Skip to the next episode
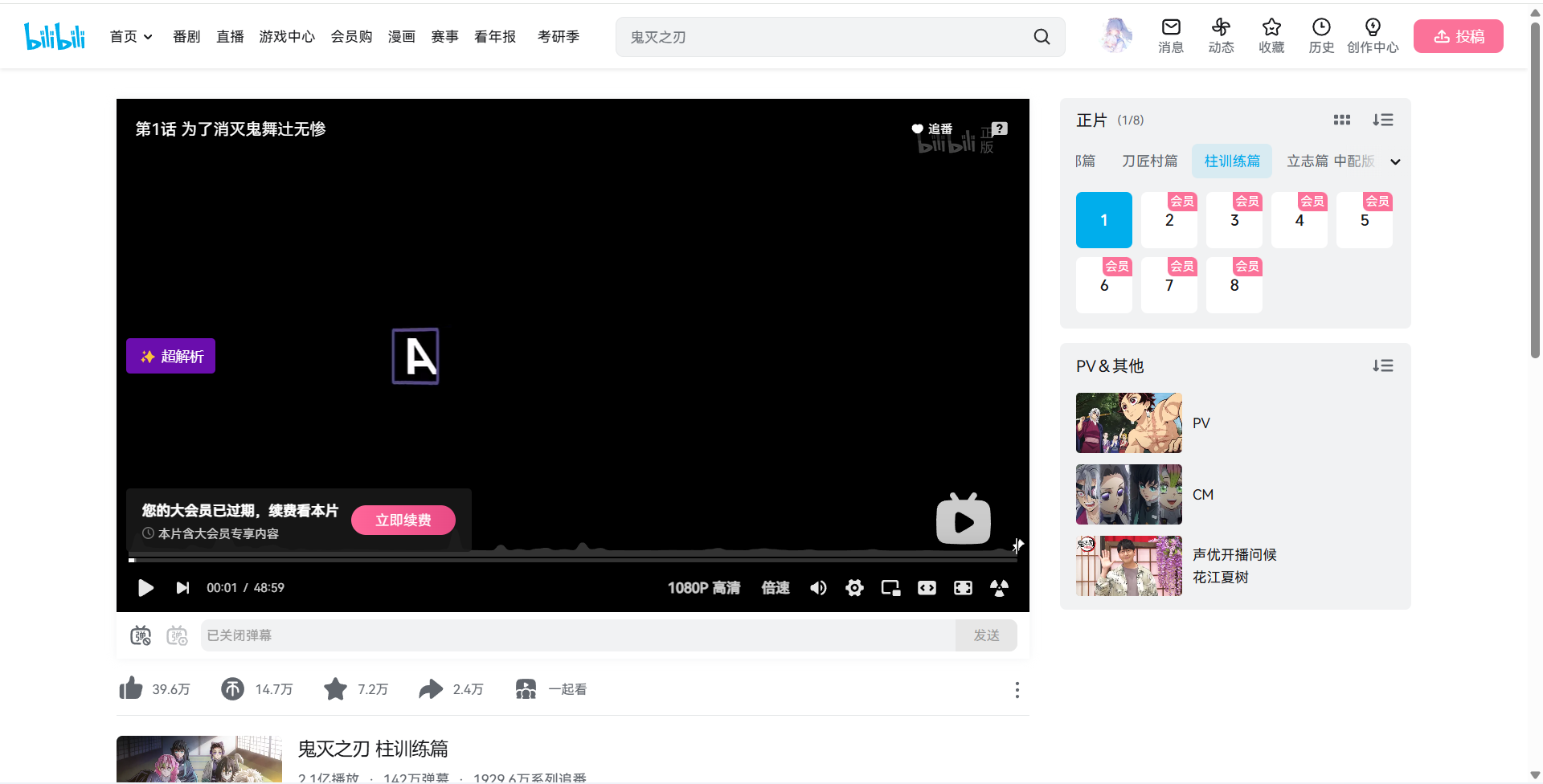The image size is (1543, 784). pyautogui.click(x=182, y=588)
